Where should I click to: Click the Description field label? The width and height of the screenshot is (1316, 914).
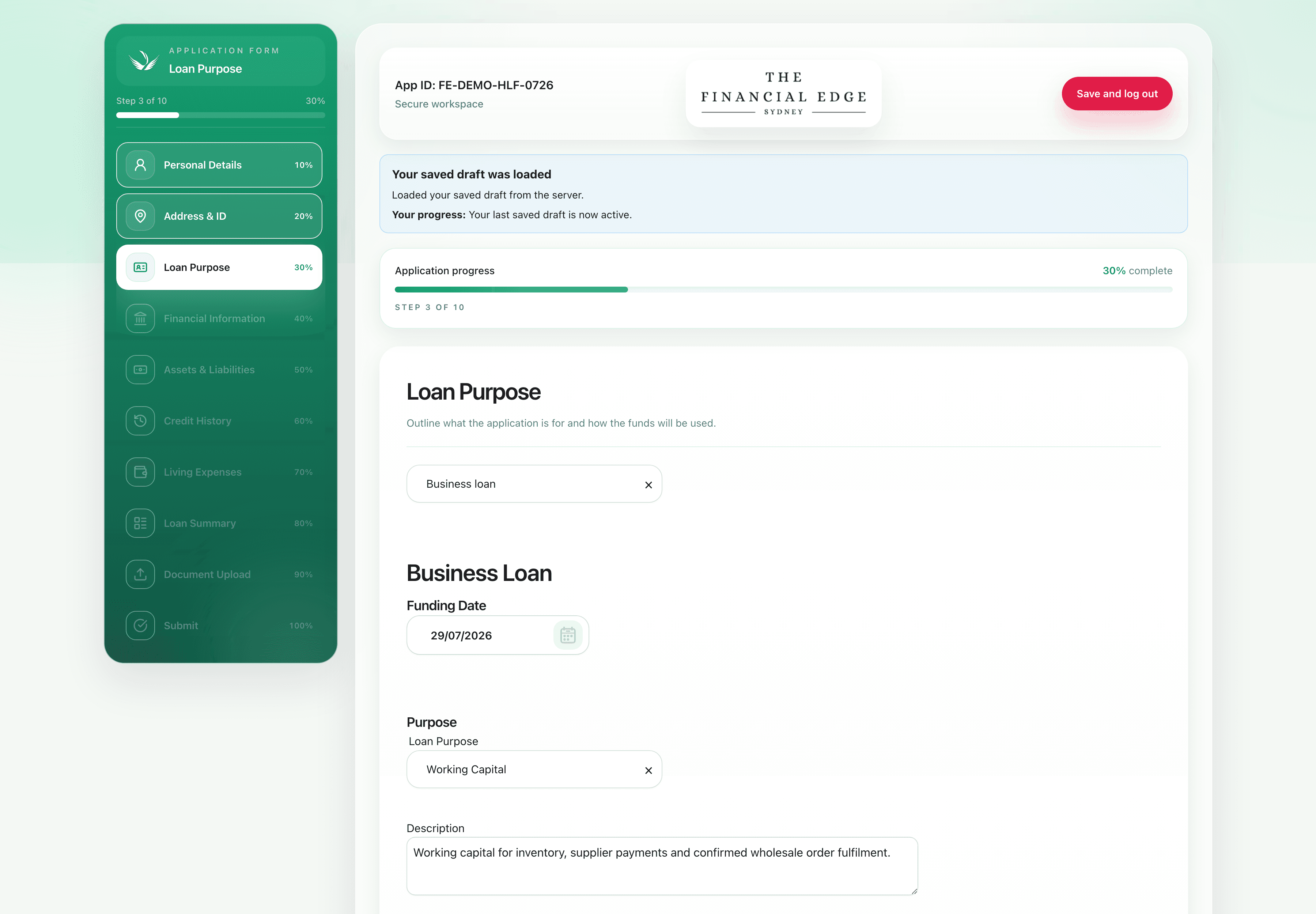(435, 828)
